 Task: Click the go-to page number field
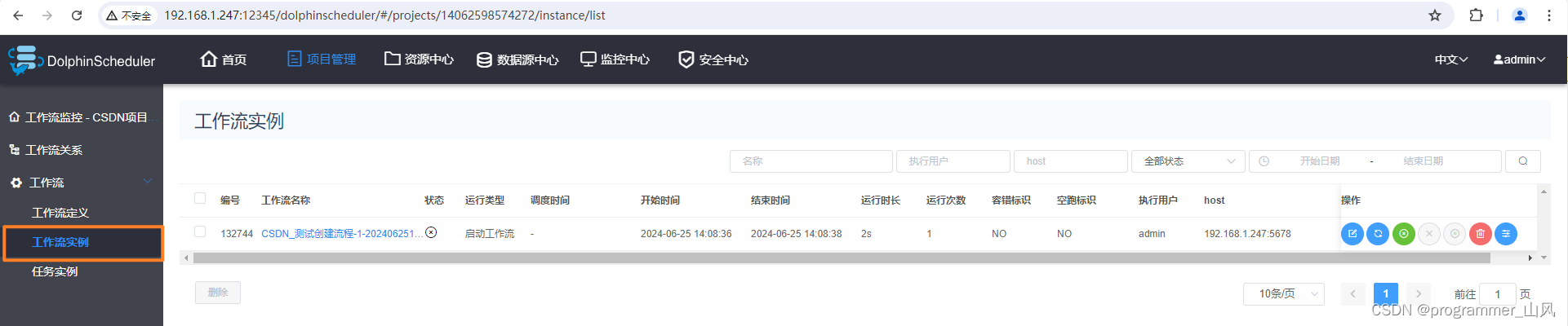(x=1498, y=294)
